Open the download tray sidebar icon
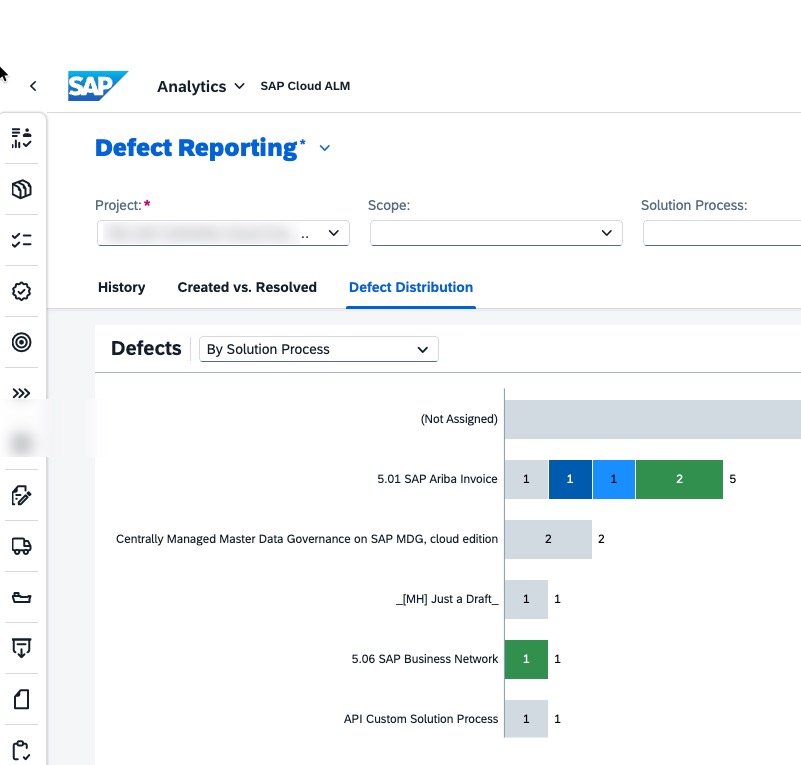Image resolution: width=801 pixels, height=765 pixels. tap(21, 648)
